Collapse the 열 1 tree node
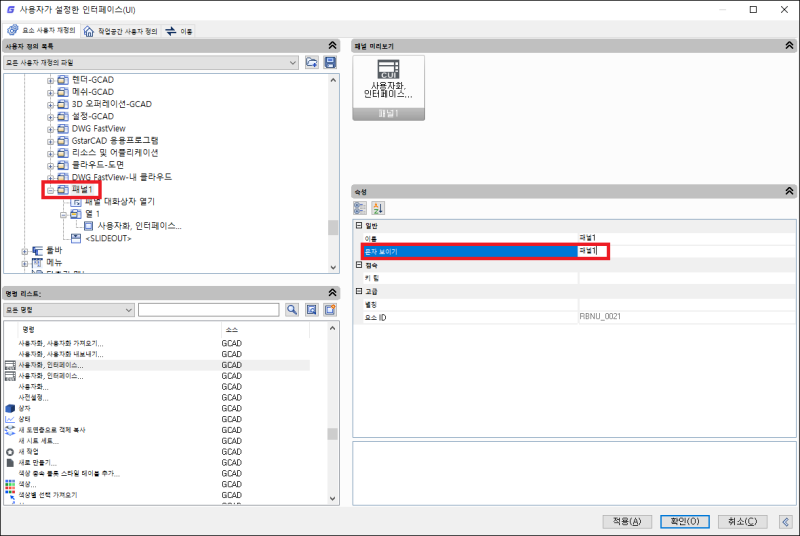This screenshot has width=800, height=536. 63,215
